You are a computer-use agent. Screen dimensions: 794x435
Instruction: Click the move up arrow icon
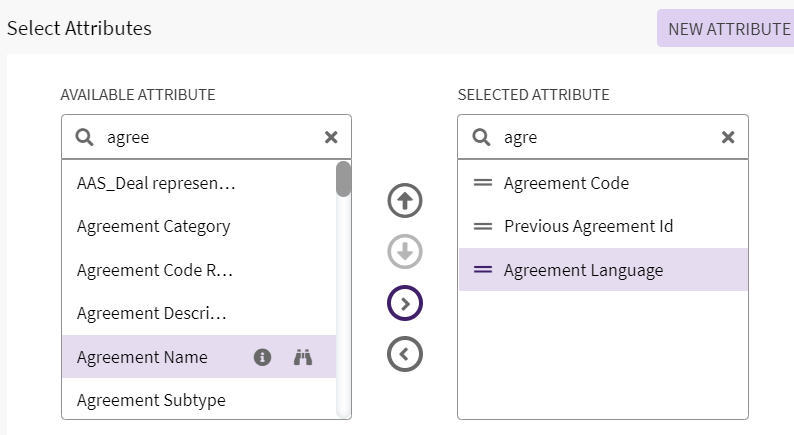pyautogui.click(x=405, y=201)
